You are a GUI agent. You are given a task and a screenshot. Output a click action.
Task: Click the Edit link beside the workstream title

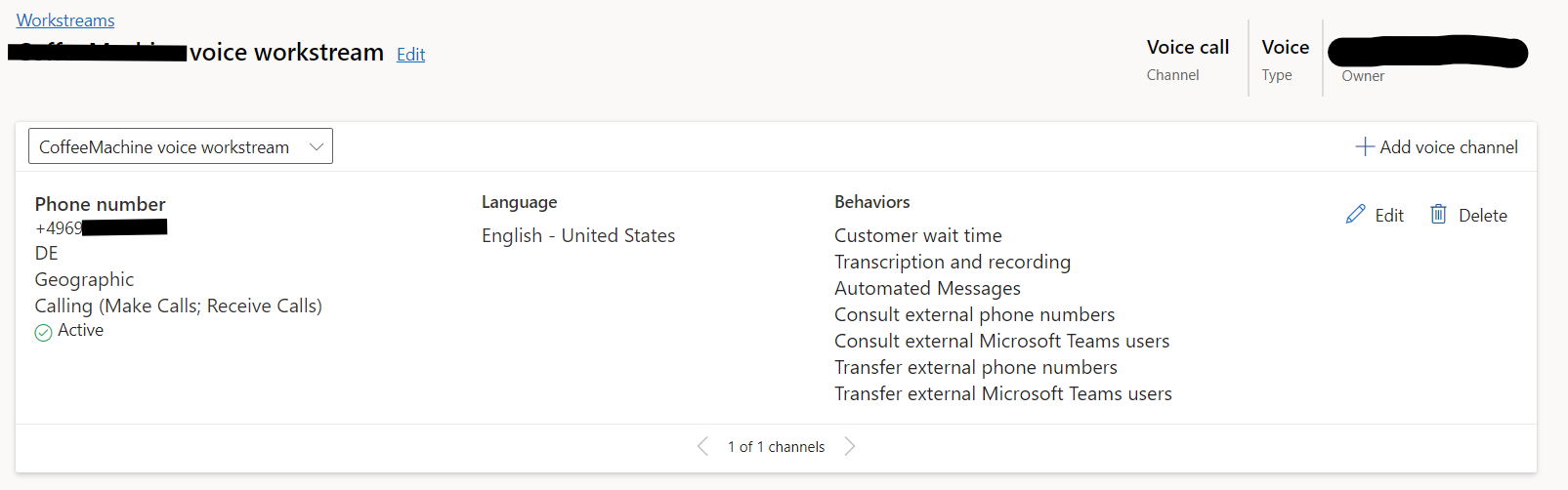410,55
